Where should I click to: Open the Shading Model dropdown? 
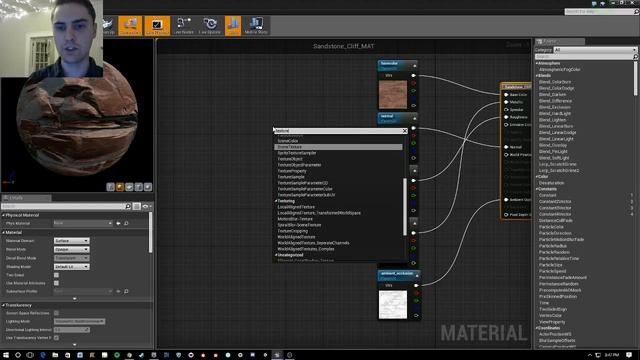(71, 267)
